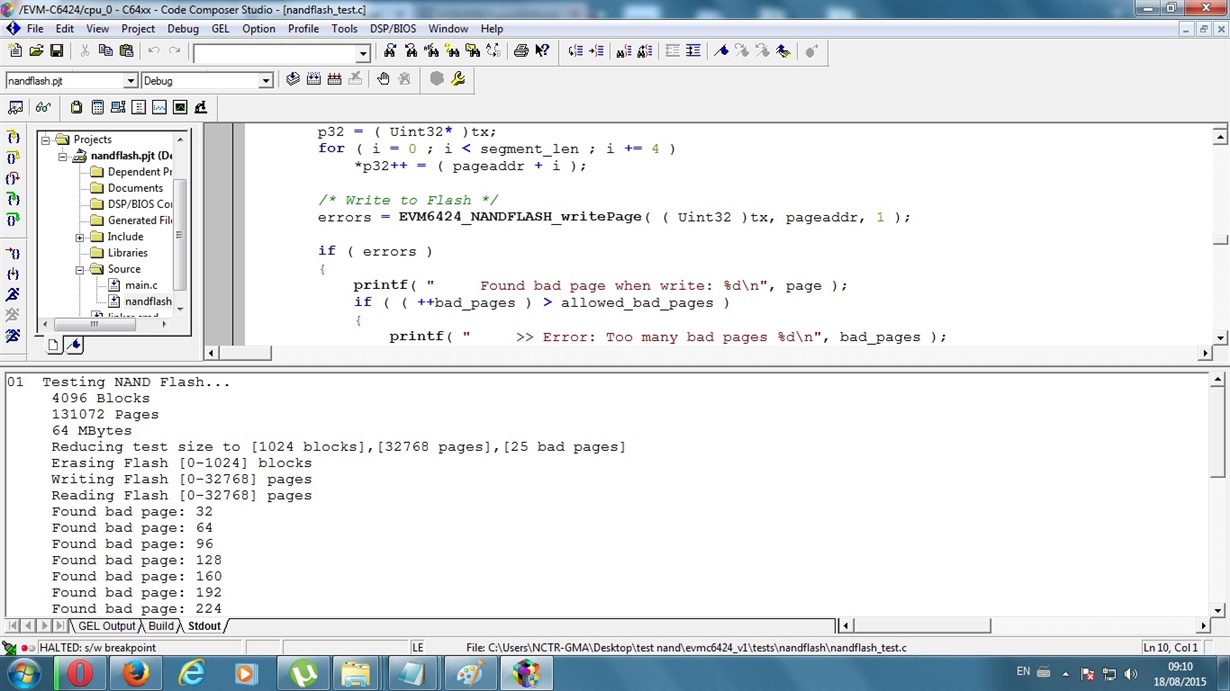Click the editor horizontal scrollbar thumb
The height and width of the screenshot is (691, 1230).
coord(246,353)
